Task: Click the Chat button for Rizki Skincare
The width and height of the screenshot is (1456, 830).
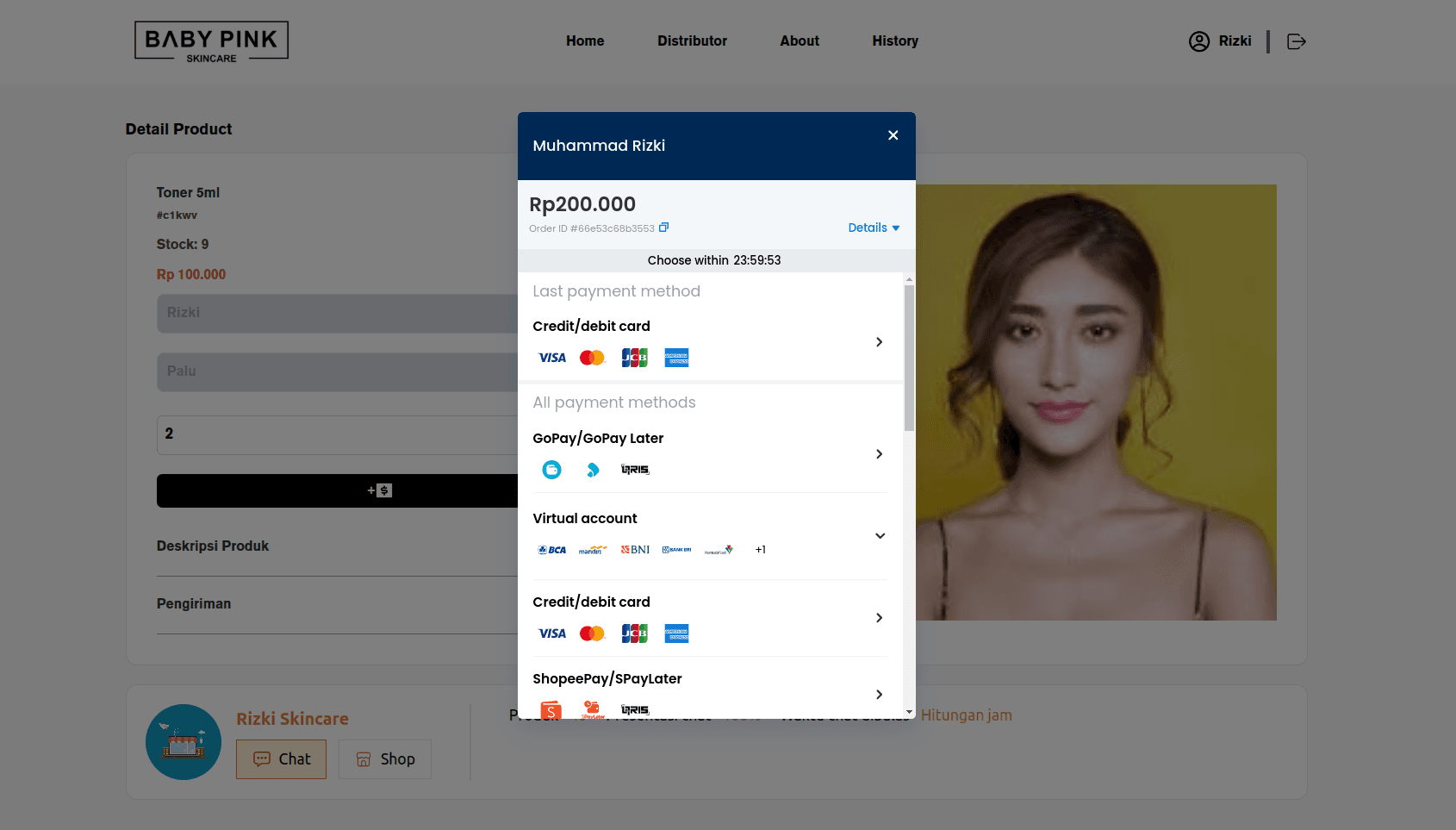Action: [x=281, y=758]
